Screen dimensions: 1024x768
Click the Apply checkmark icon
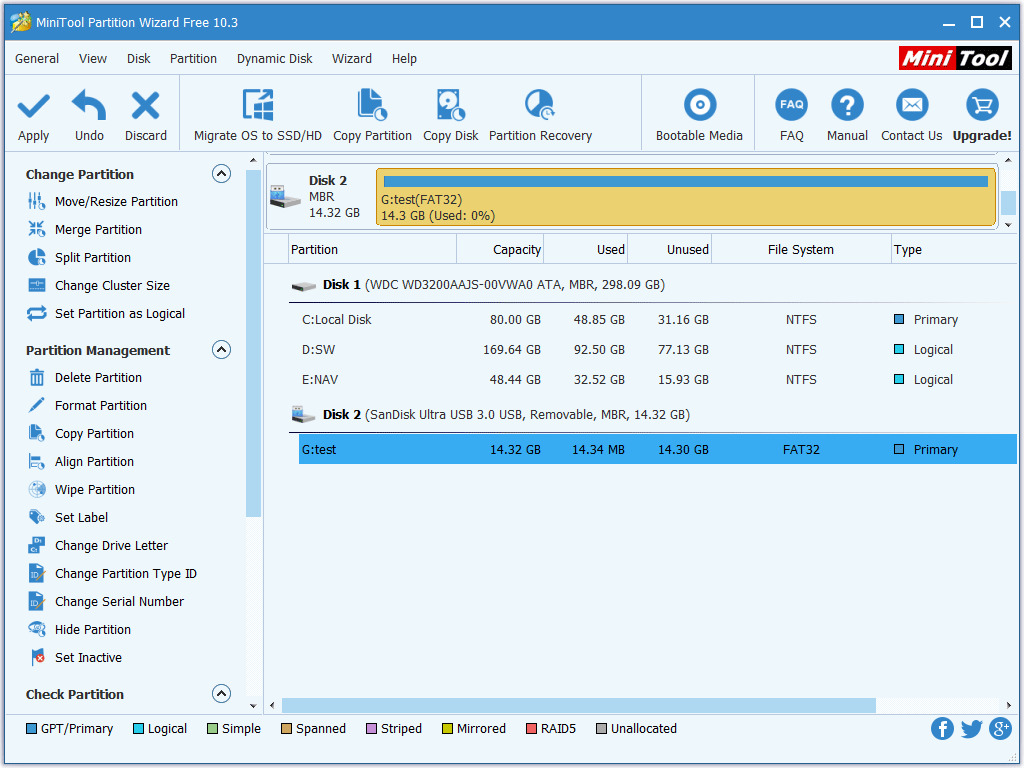coord(33,106)
